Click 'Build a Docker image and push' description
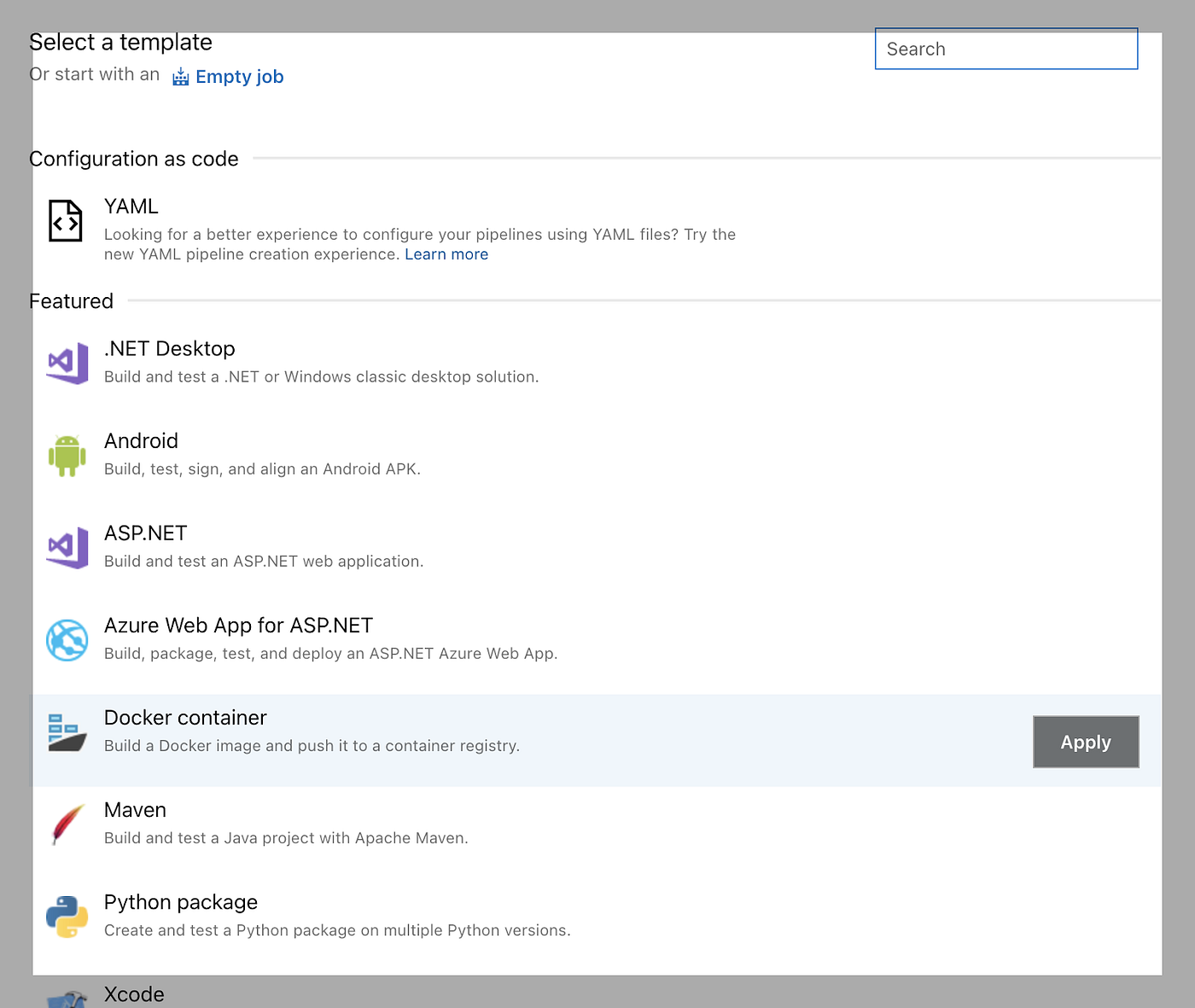The image size is (1195, 1008). 312,746
